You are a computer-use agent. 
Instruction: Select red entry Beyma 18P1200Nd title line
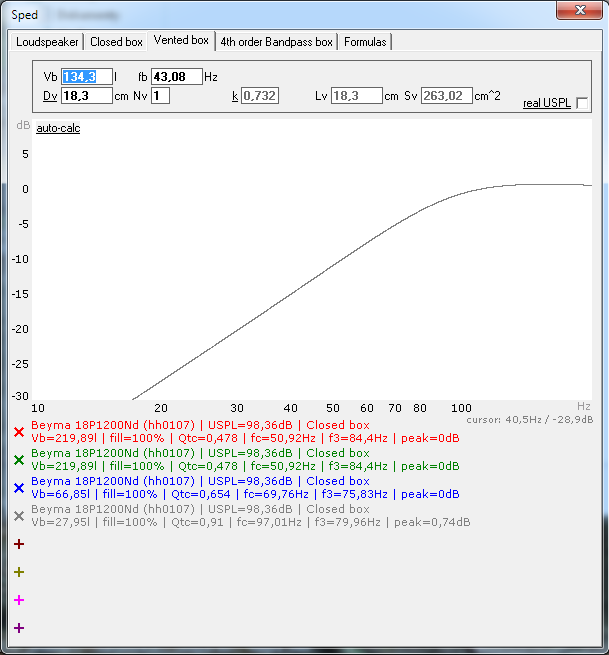200,425
